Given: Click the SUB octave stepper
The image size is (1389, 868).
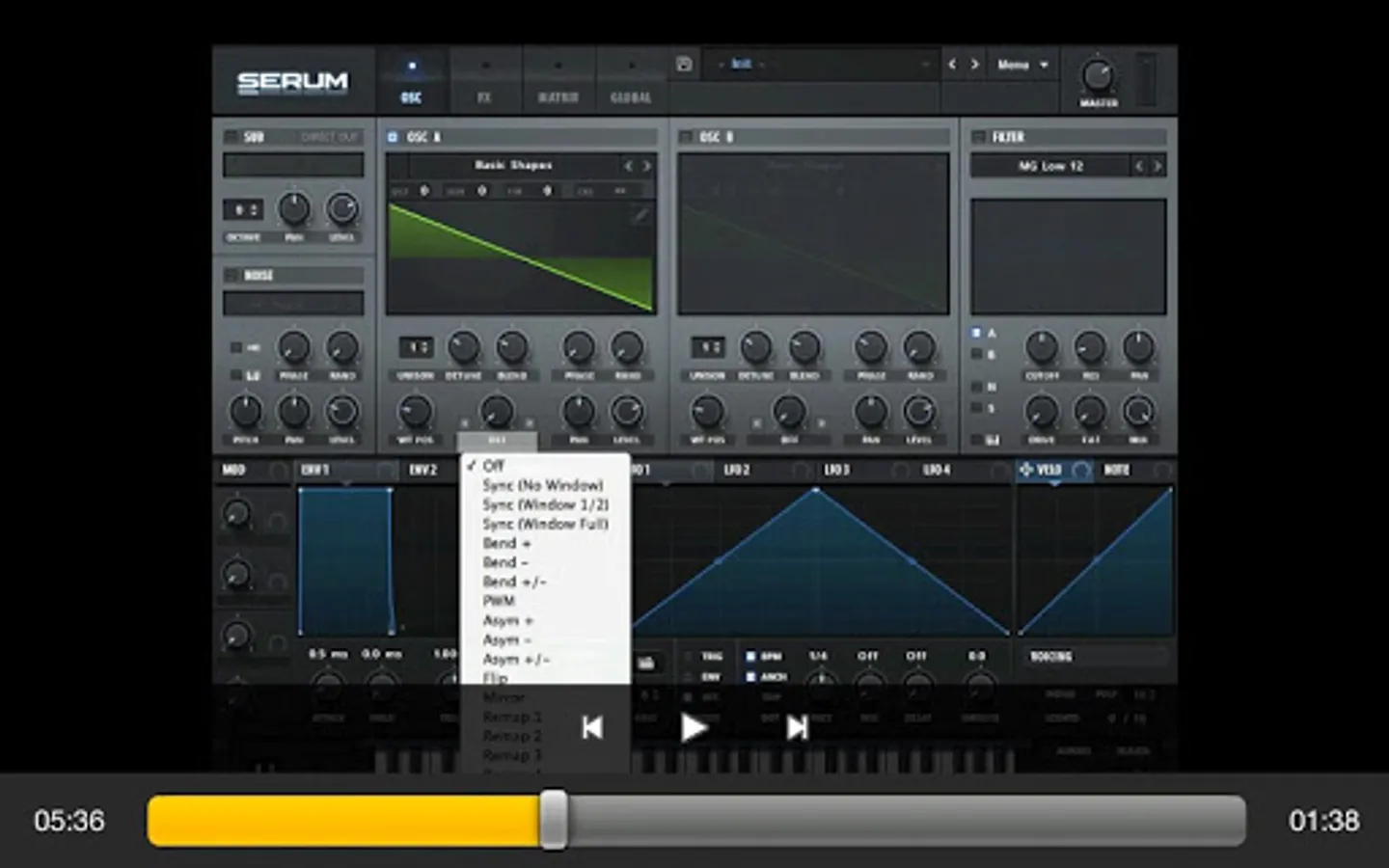Looking at the screenshot, I should (x=242, y=209).
